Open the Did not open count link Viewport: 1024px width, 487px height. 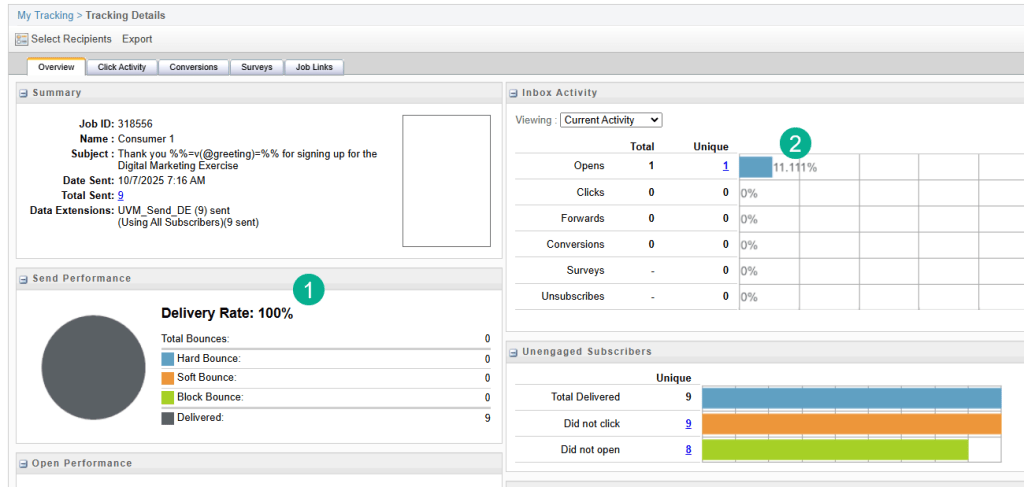click(x=688, y=450)
